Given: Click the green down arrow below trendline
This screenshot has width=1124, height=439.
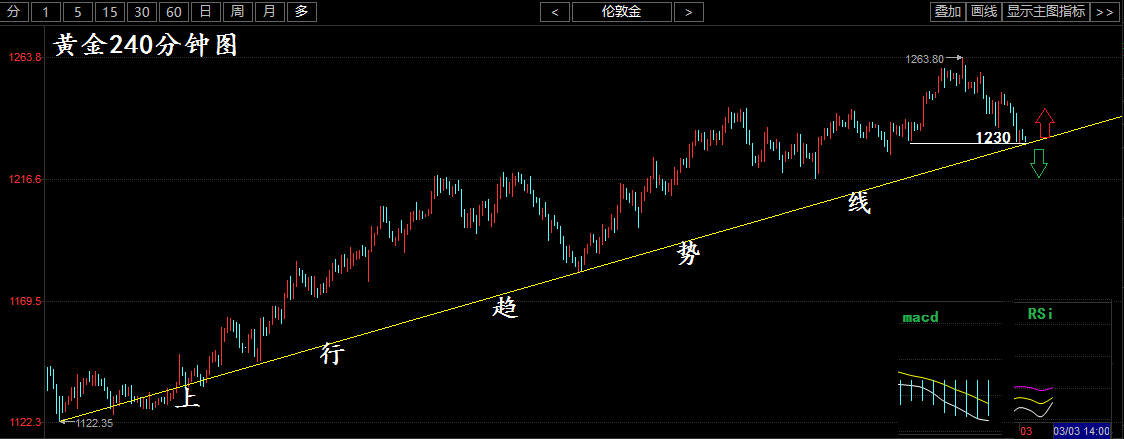Looking at the screenshot, I should click(1039, 163).
